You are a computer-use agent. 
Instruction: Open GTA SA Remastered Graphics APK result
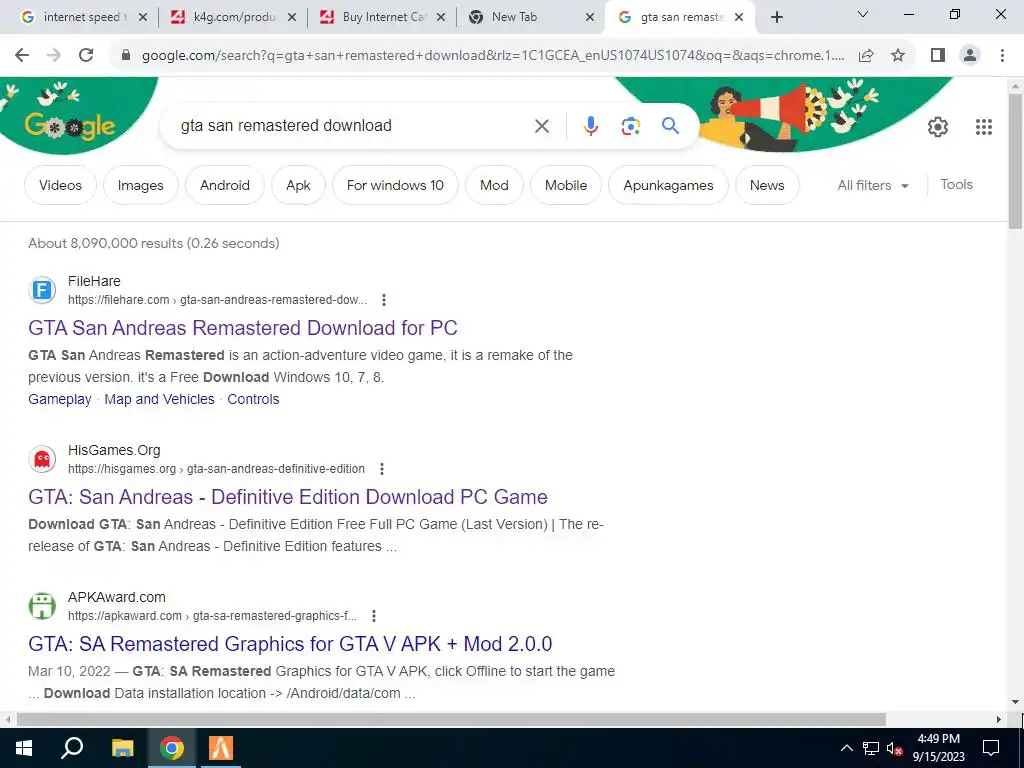290,644
